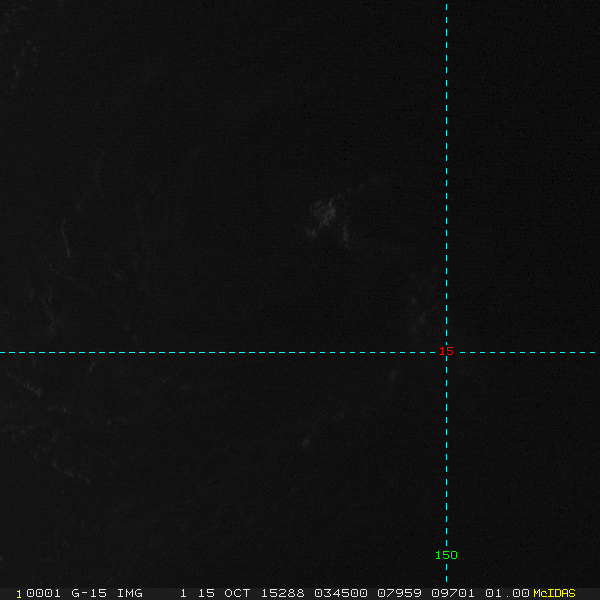Click the red 15 latitude label

[446, 351]
